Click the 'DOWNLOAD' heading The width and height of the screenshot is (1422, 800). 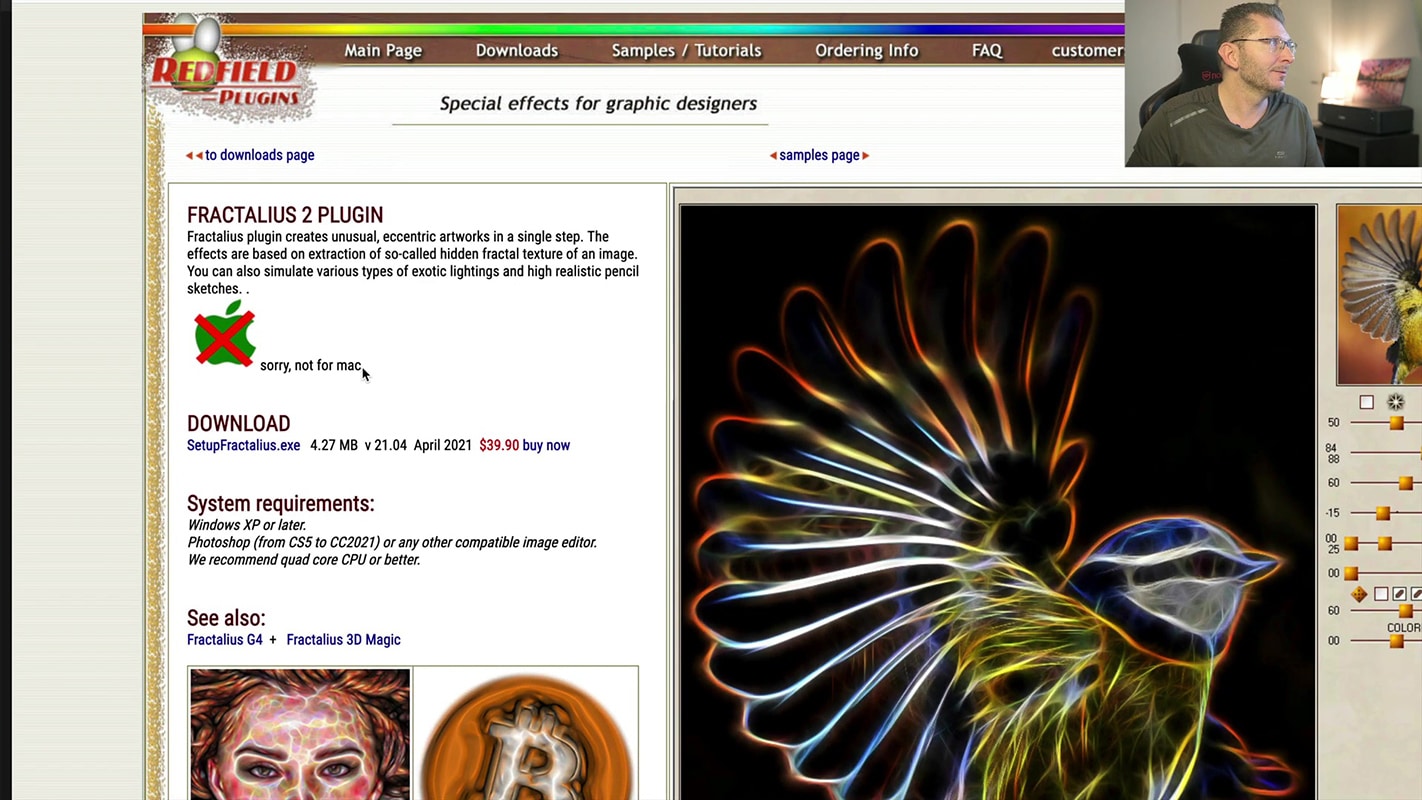click(238, 424)
